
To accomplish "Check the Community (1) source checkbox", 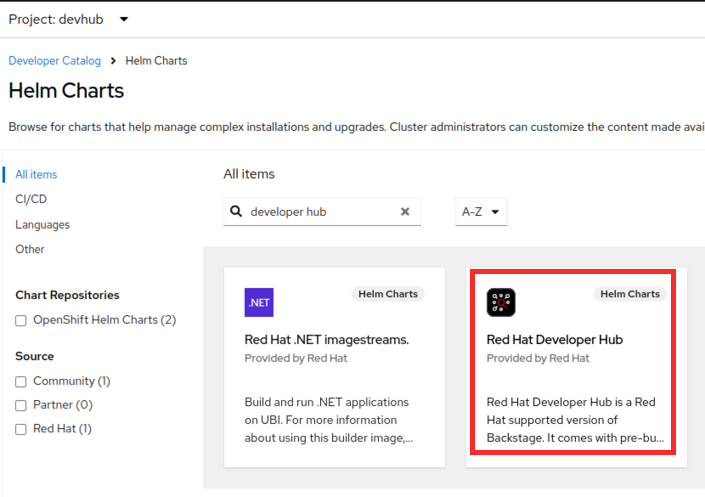I will click(x=21, y=382).
